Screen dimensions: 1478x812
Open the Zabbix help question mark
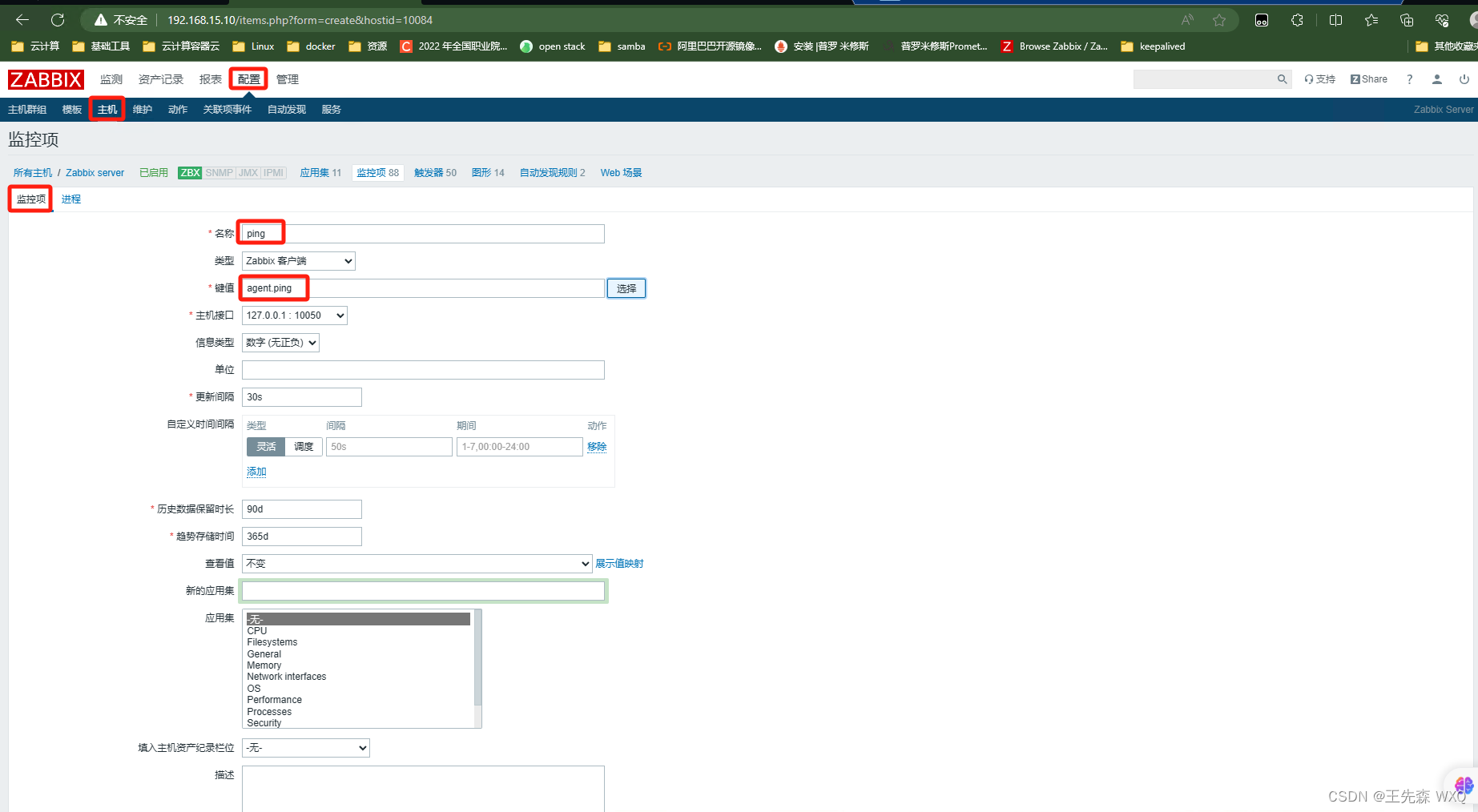click(x=1409, y=79)
